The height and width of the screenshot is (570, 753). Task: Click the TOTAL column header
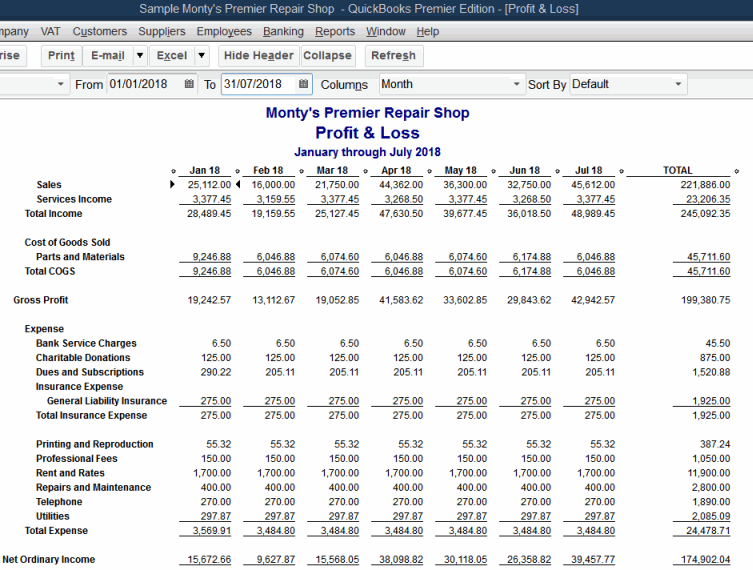coord(678,170)
